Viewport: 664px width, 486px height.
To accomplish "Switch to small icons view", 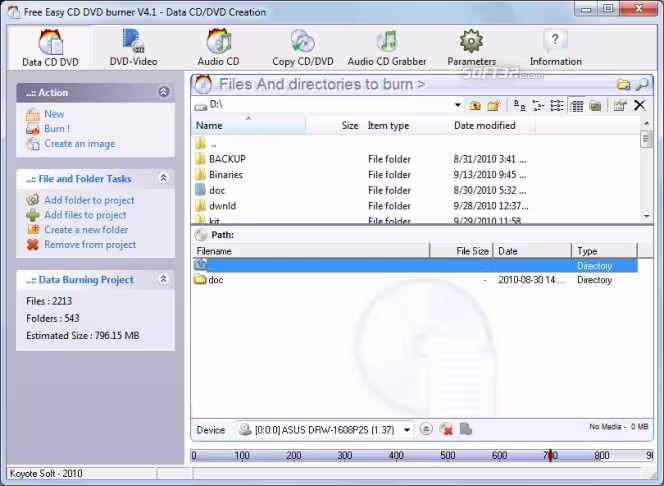I will point(538,105).
